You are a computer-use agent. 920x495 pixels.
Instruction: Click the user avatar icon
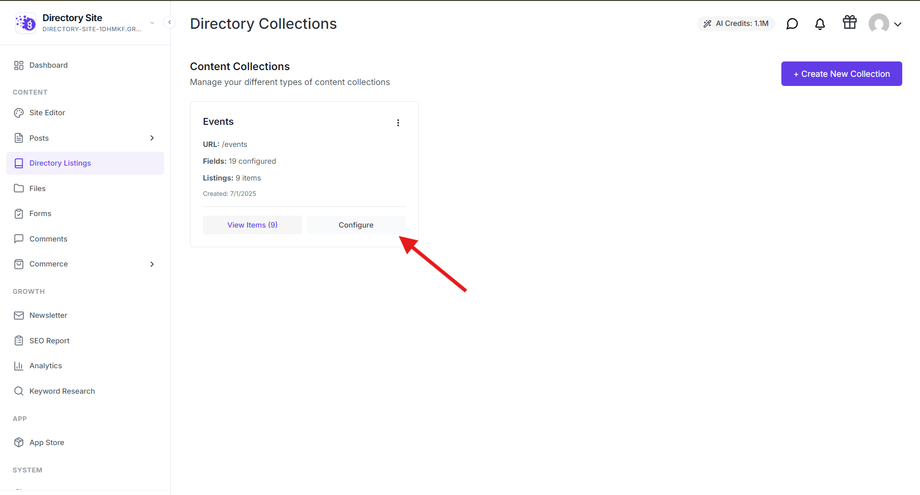click(878, 23)
